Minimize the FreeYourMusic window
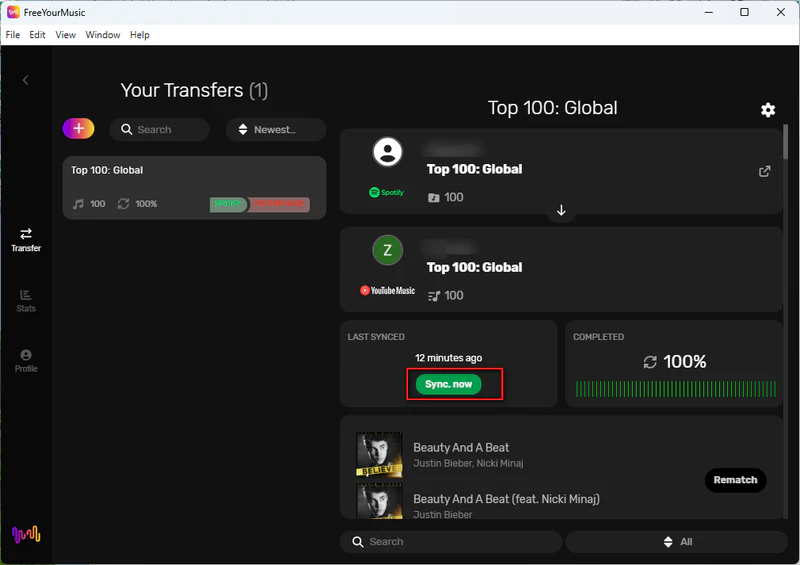Viewport: 800px width, 565px height. point(709,12)
